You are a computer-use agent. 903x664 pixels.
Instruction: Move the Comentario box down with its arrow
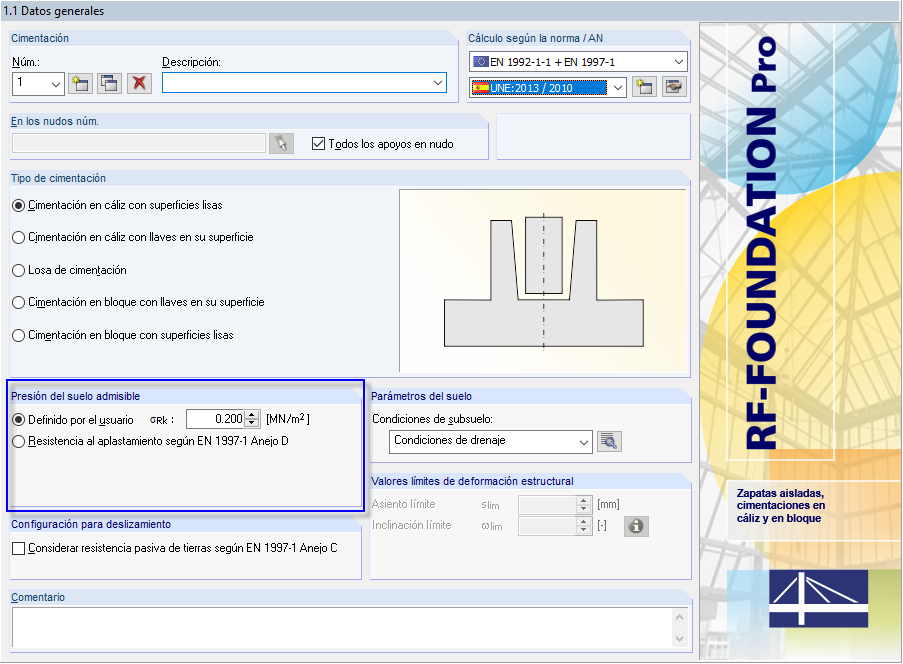680,638
